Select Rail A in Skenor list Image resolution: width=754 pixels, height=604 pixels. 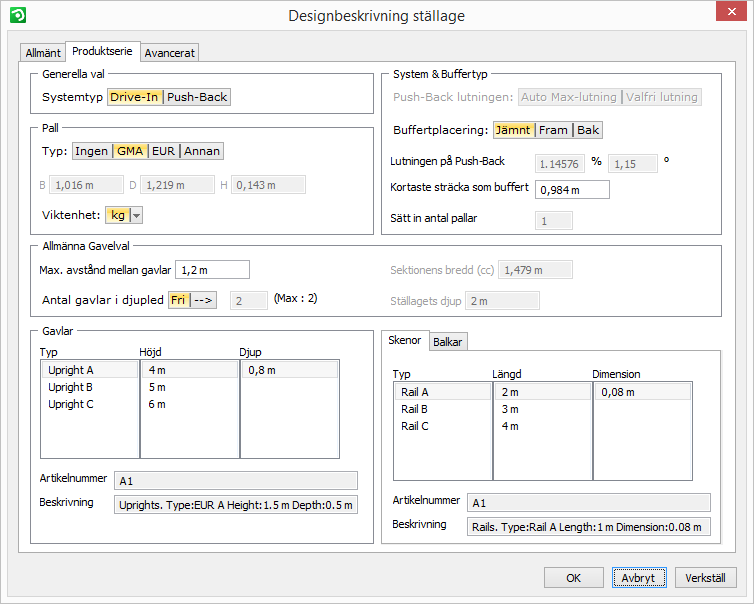pos(443,392)
